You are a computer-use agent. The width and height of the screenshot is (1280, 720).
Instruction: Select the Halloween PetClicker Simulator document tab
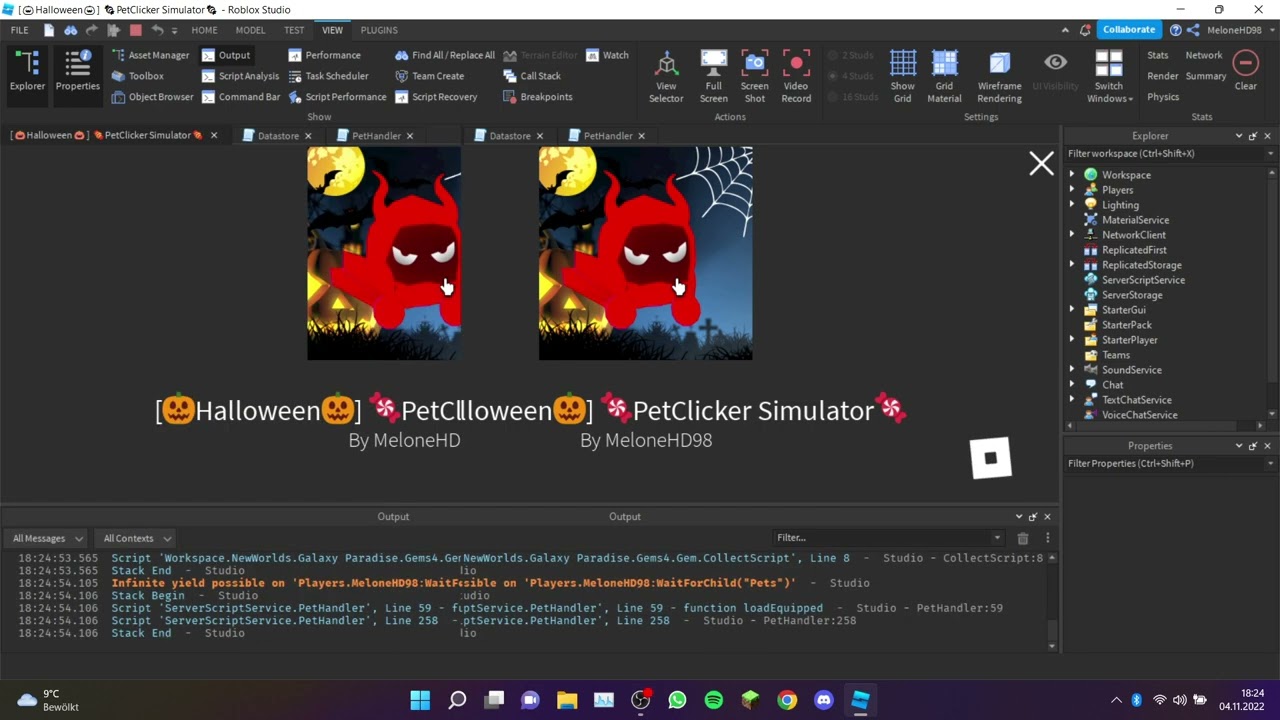click(x=114, y=135)
